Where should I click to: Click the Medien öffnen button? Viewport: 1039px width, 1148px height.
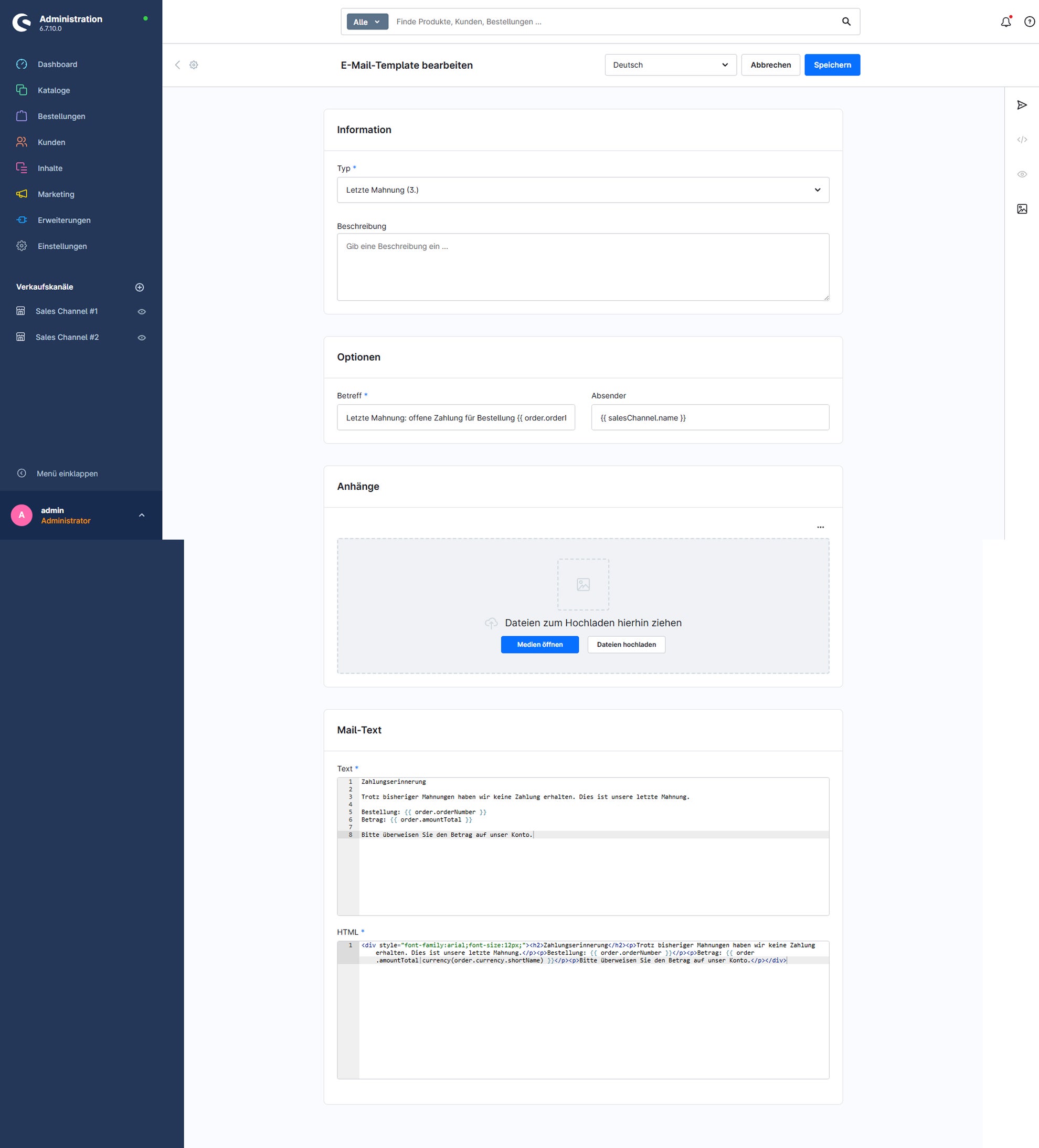point(540,645)
